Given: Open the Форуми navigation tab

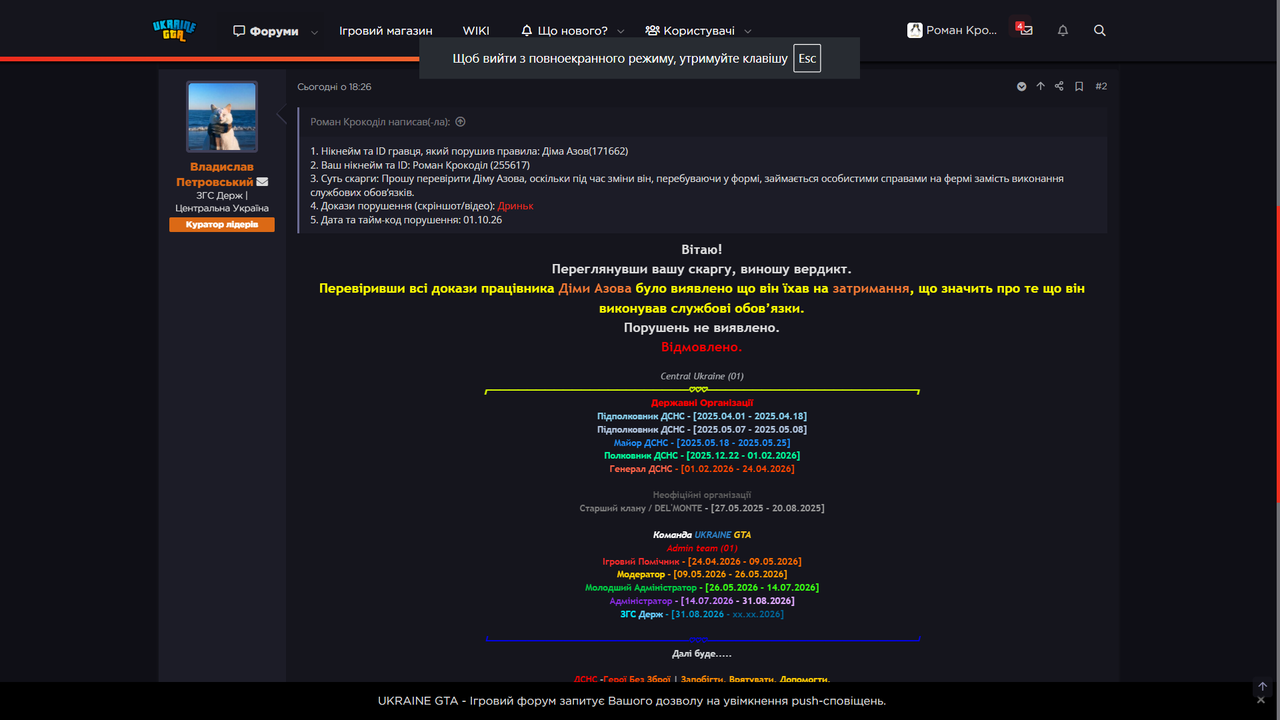Looking at the screenshot, I should (x=266, y=31).
